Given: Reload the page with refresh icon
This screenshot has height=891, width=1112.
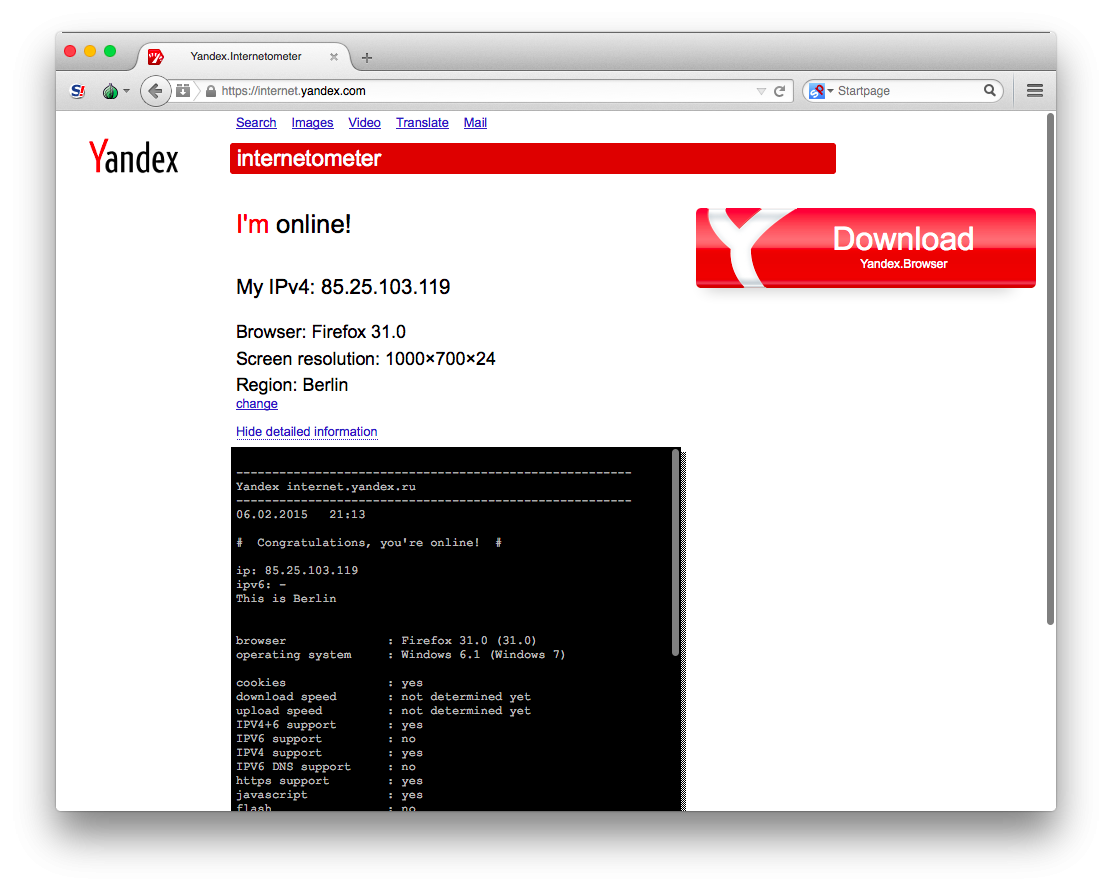Looking at the screenshot, I should point(779,91).
